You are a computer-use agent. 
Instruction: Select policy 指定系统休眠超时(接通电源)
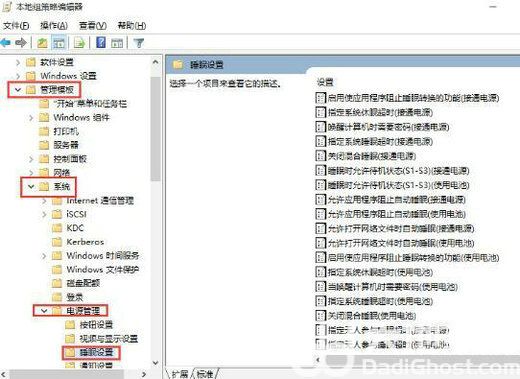pos(374,112)
